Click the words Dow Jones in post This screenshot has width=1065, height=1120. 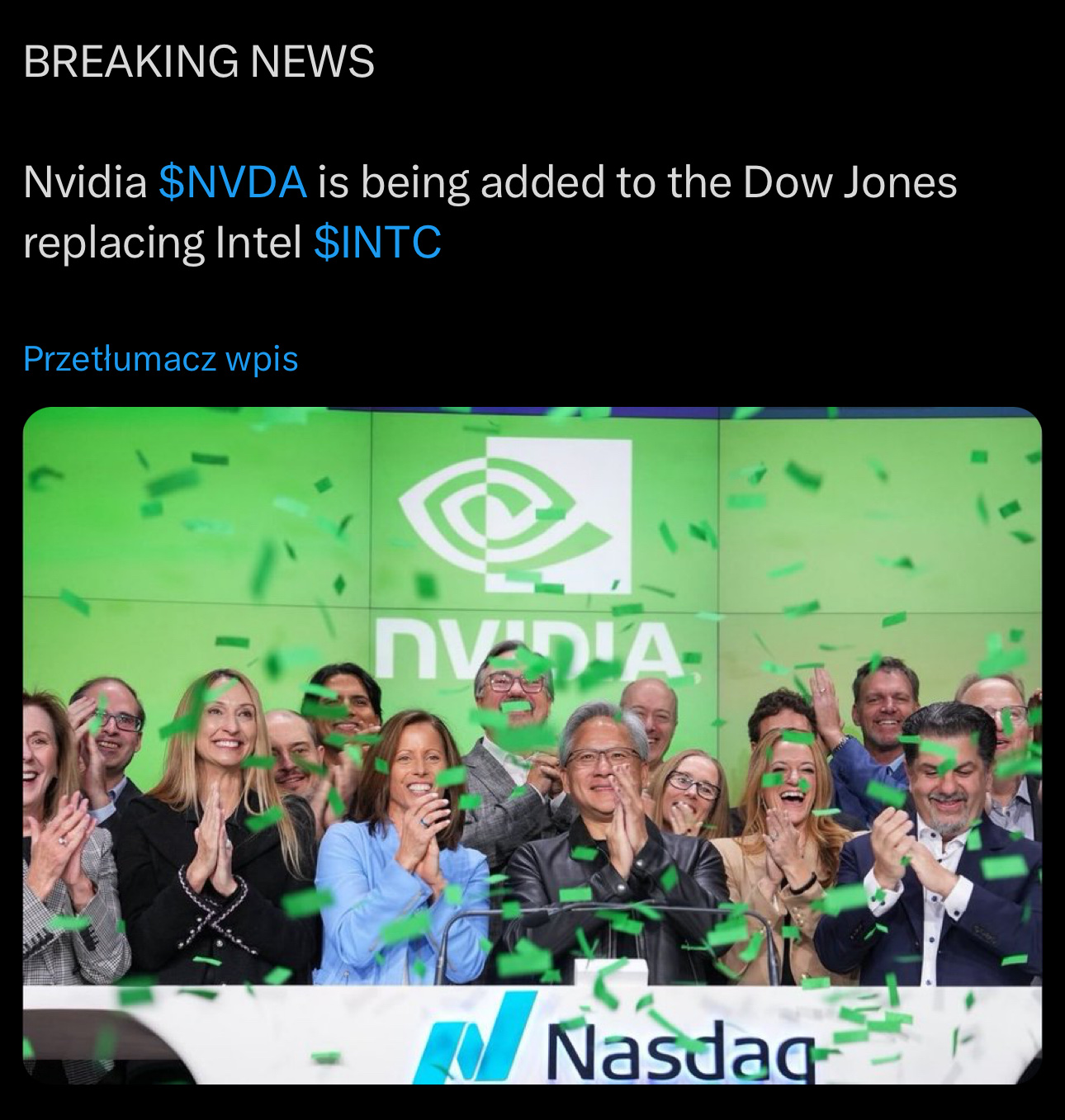point(850,182)
